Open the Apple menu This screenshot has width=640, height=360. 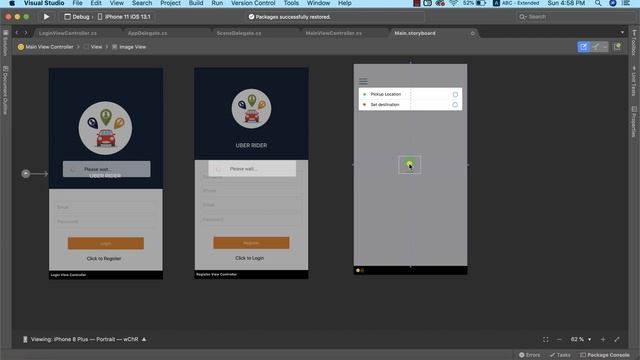[12, 3]
